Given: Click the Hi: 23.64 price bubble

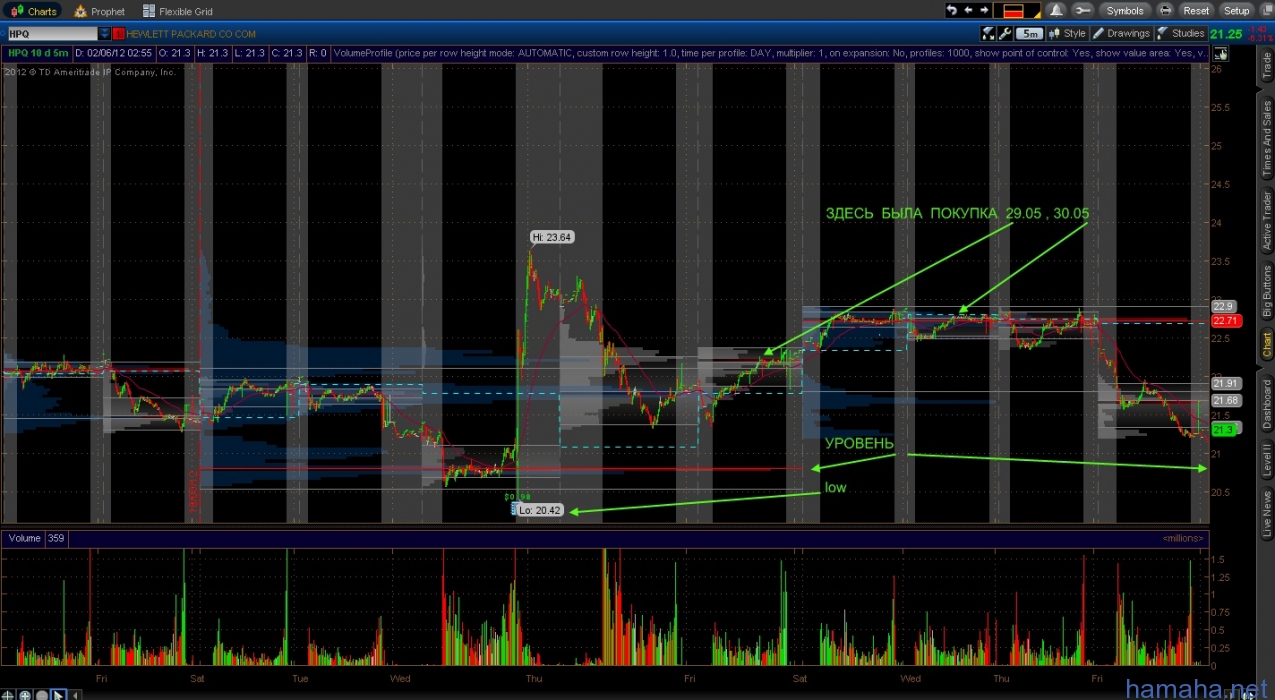Looking at the screenshot, I should pos(552,237).
